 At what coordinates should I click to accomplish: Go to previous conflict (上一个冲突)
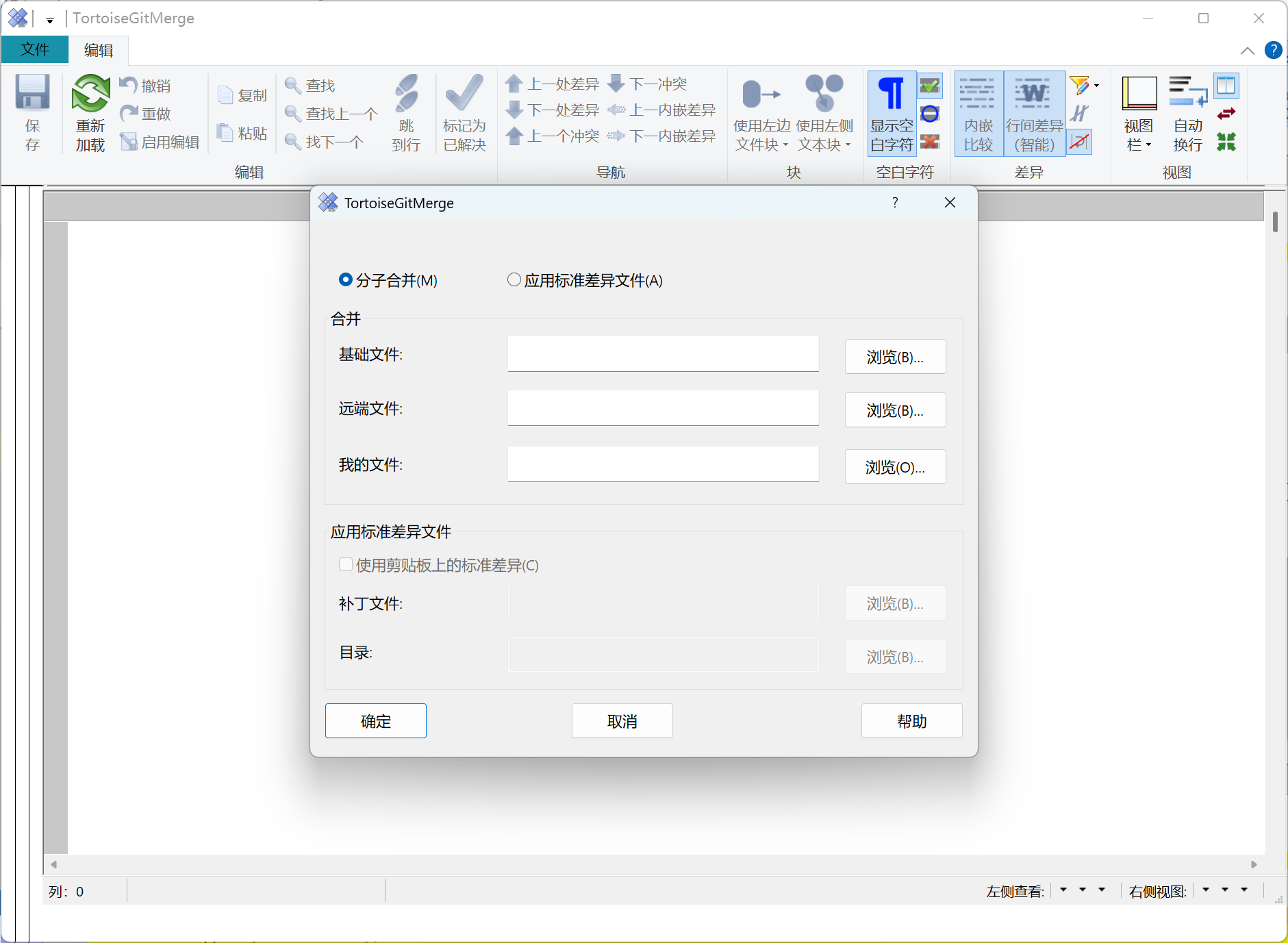tap(552, 136)
